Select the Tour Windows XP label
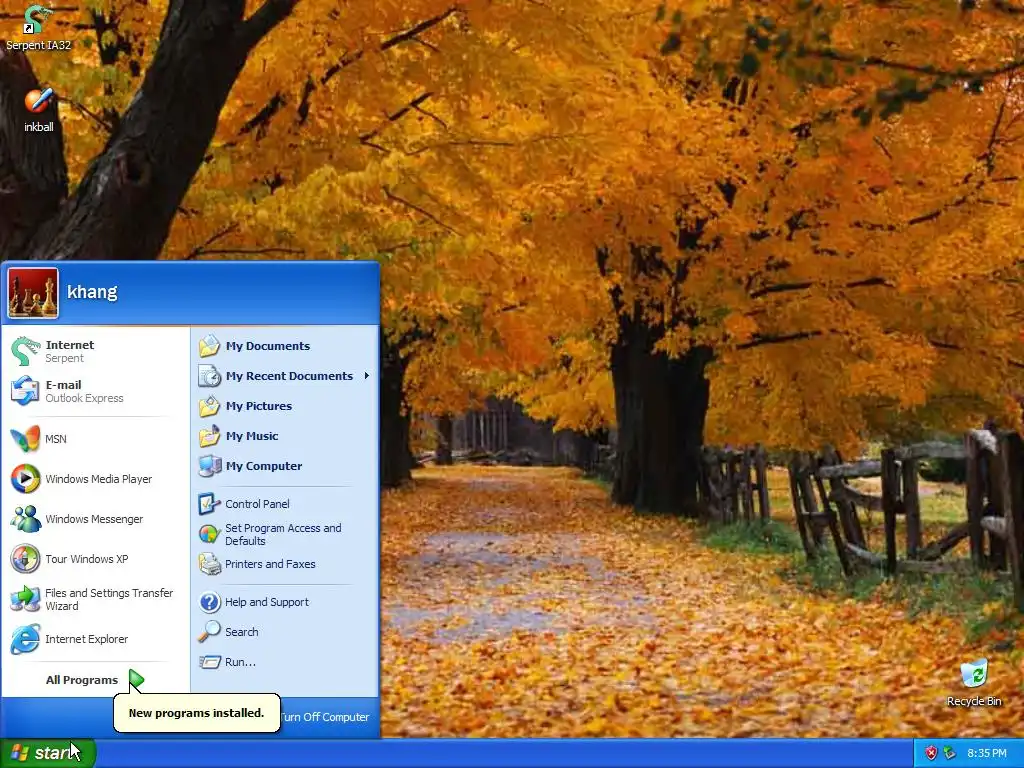This screenshot has height=768, width=1024. (x=86, y=559)
